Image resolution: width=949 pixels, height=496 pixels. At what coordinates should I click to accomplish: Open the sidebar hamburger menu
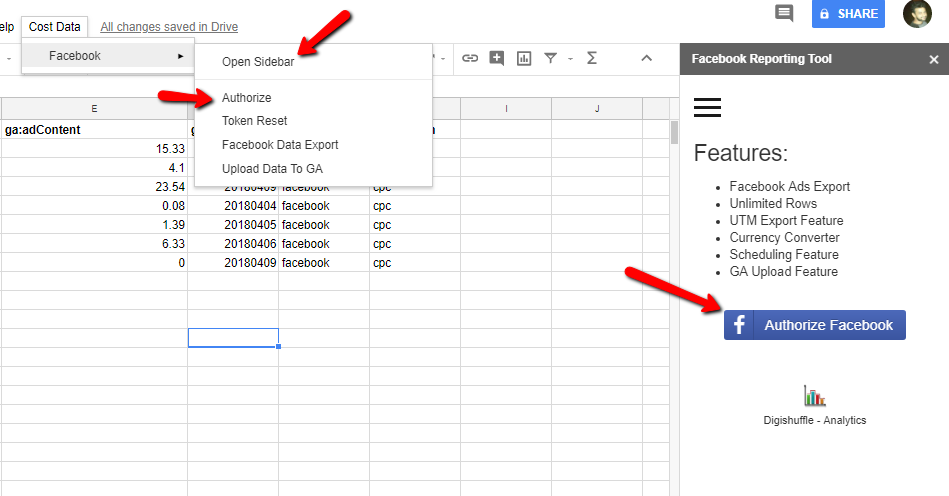coord(707,107)
